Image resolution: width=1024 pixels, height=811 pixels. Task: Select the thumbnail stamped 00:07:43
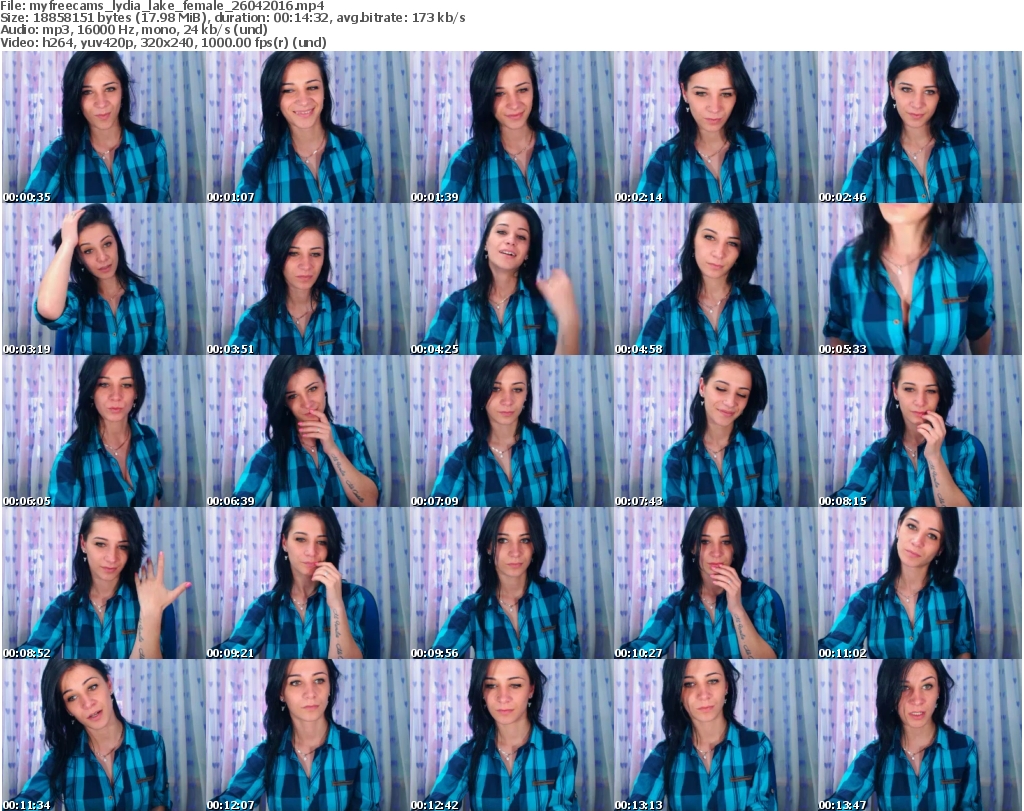(x=715, y=431)
